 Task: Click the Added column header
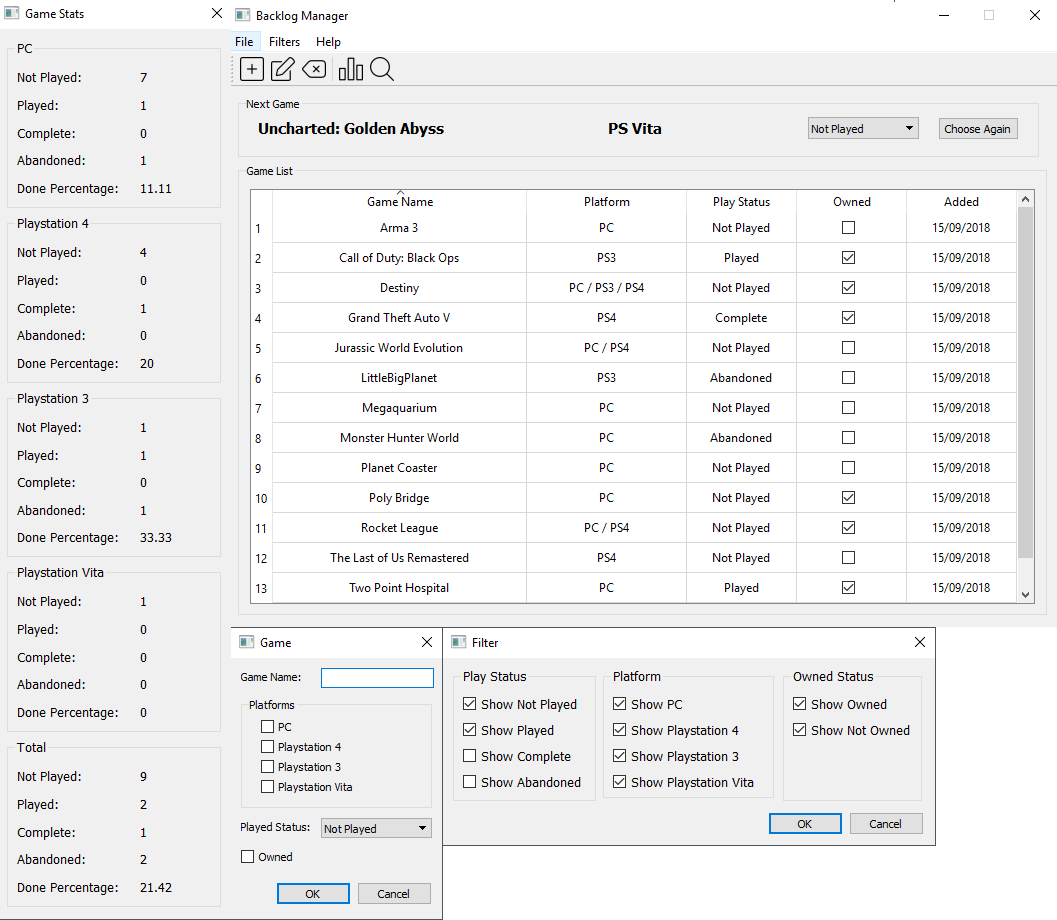pos(961,202)
